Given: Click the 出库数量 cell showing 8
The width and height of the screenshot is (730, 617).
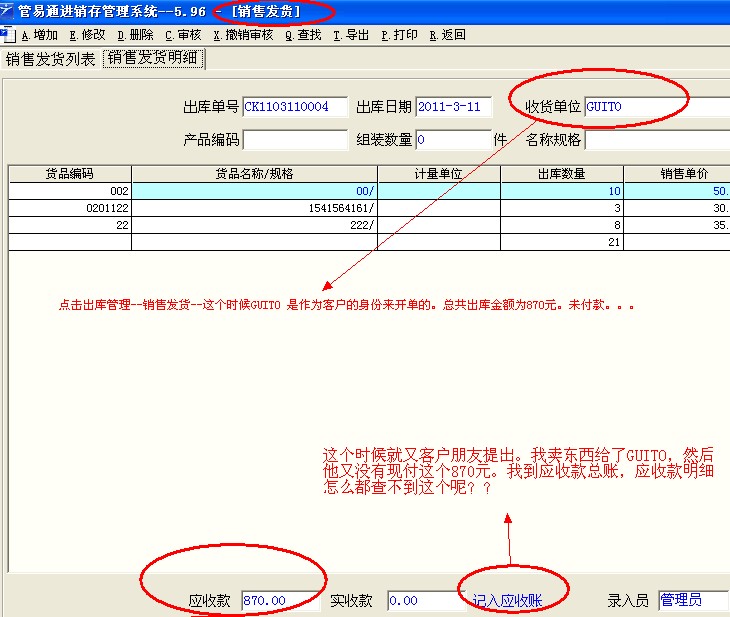Looking at the screenshot, I should coord(562,225).
